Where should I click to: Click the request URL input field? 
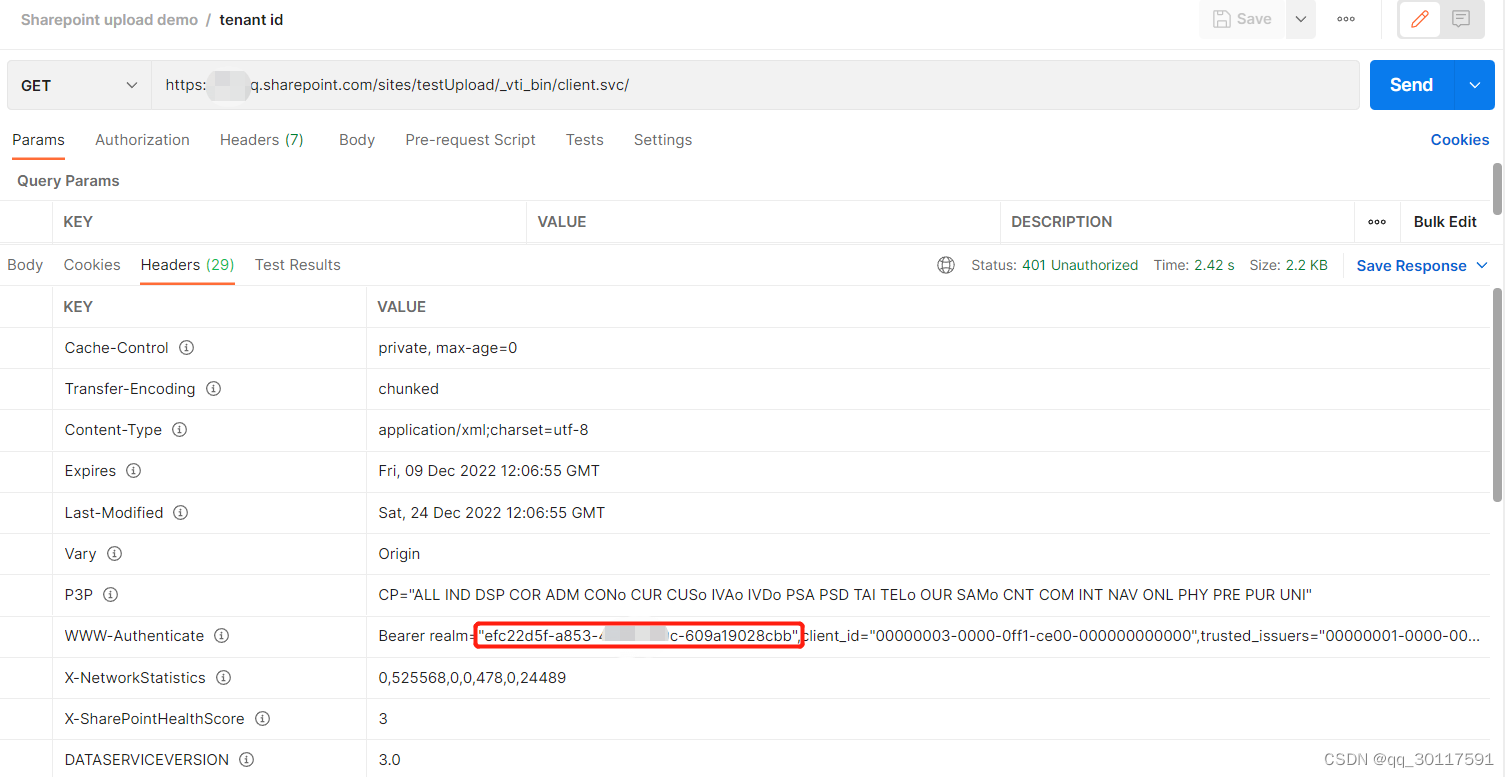[755, 85]
